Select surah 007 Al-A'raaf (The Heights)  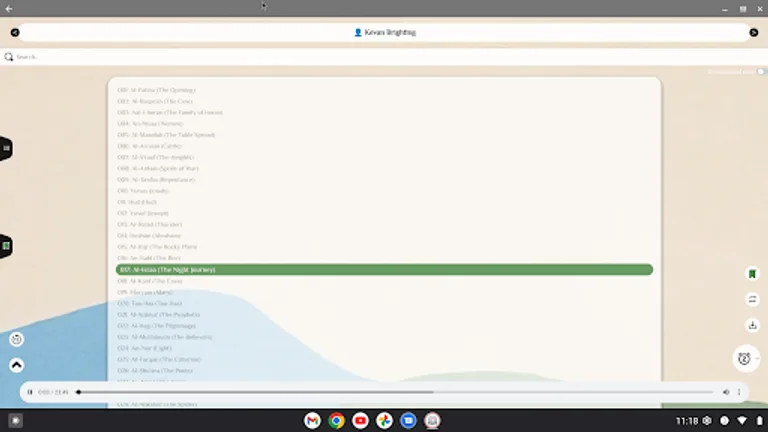[155, 157]
